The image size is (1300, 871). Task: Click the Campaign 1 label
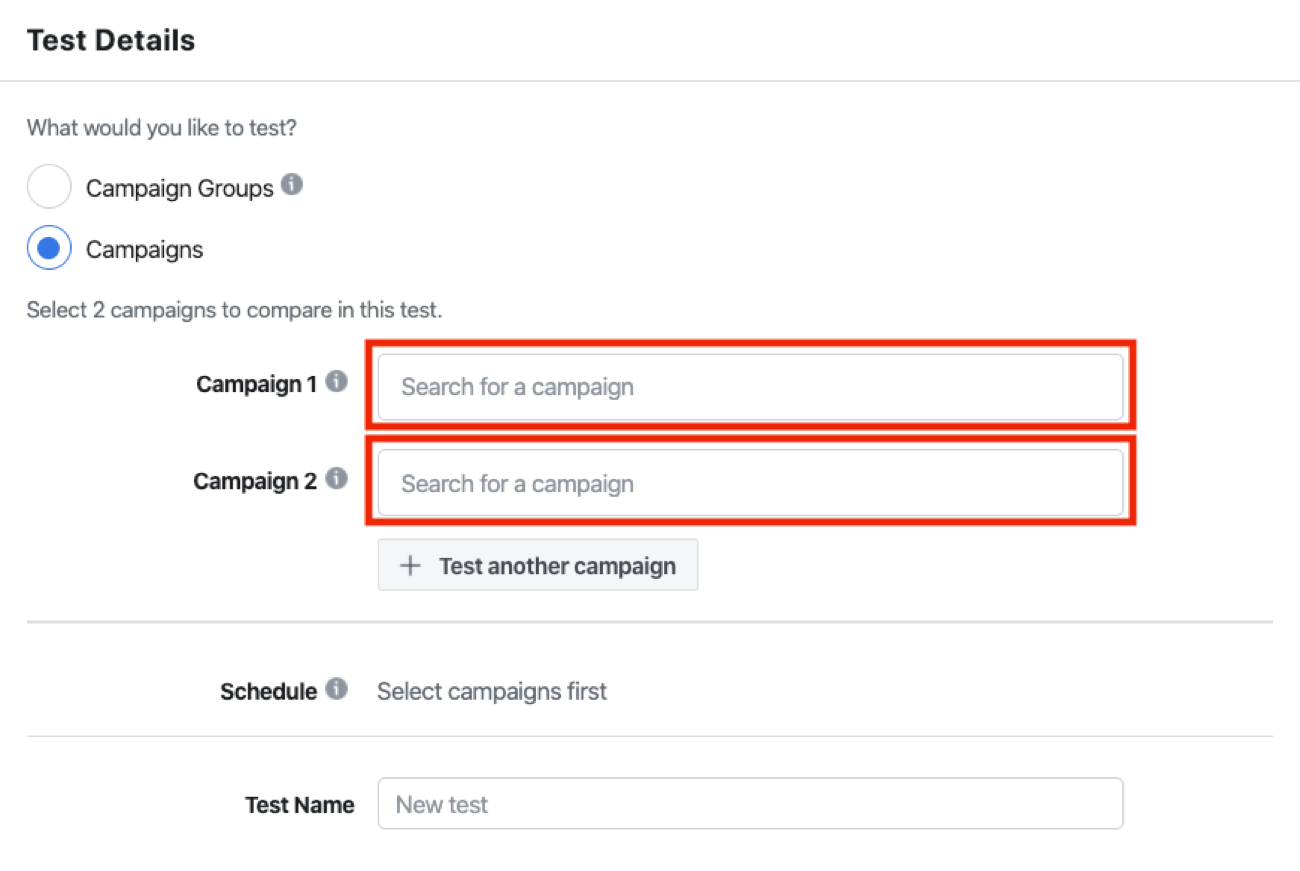(256, 383)
